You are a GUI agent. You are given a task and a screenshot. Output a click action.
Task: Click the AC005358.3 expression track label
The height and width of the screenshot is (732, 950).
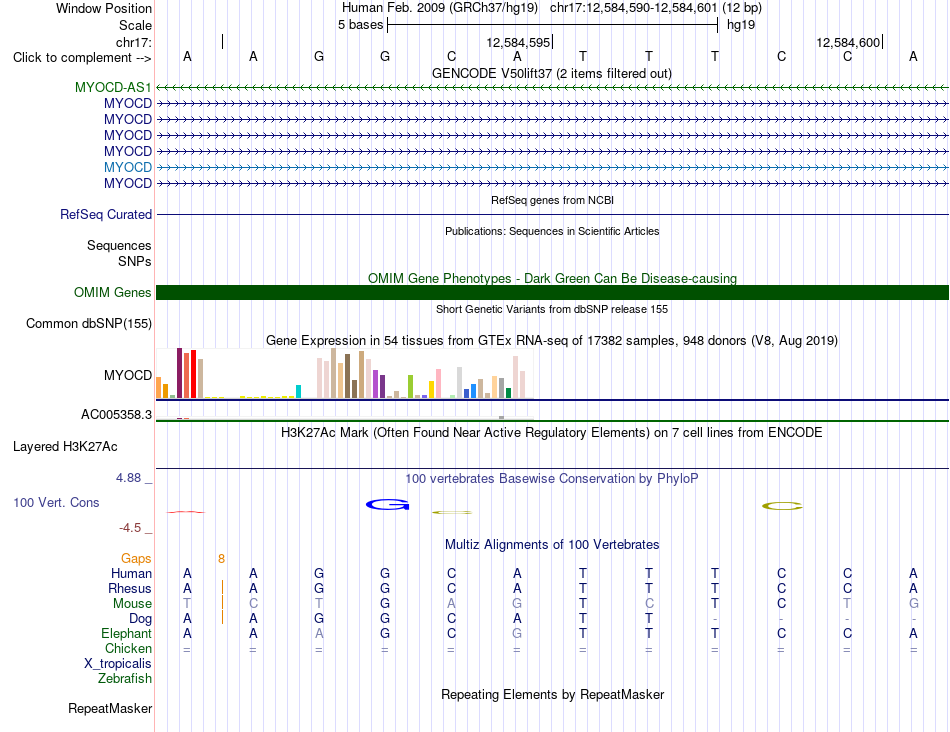(x=116, y=414)
